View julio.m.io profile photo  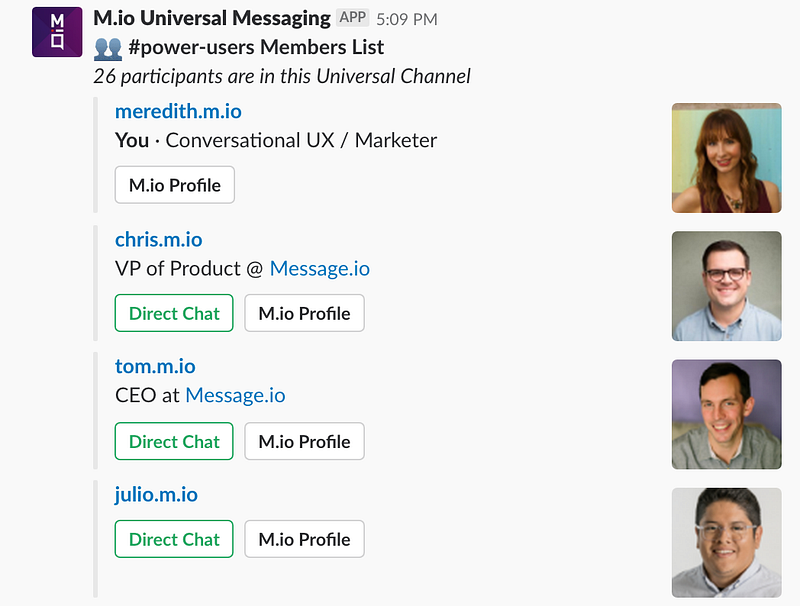tap(726, 542)
